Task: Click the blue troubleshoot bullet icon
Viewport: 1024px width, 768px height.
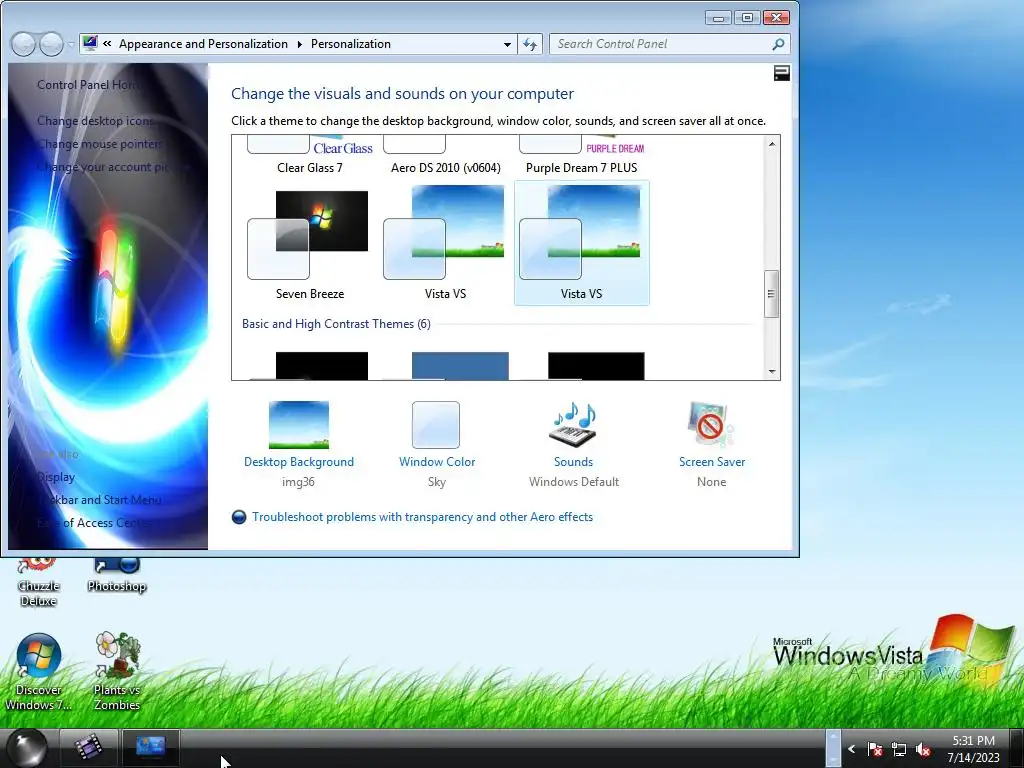Action: [x=239, y=517]
